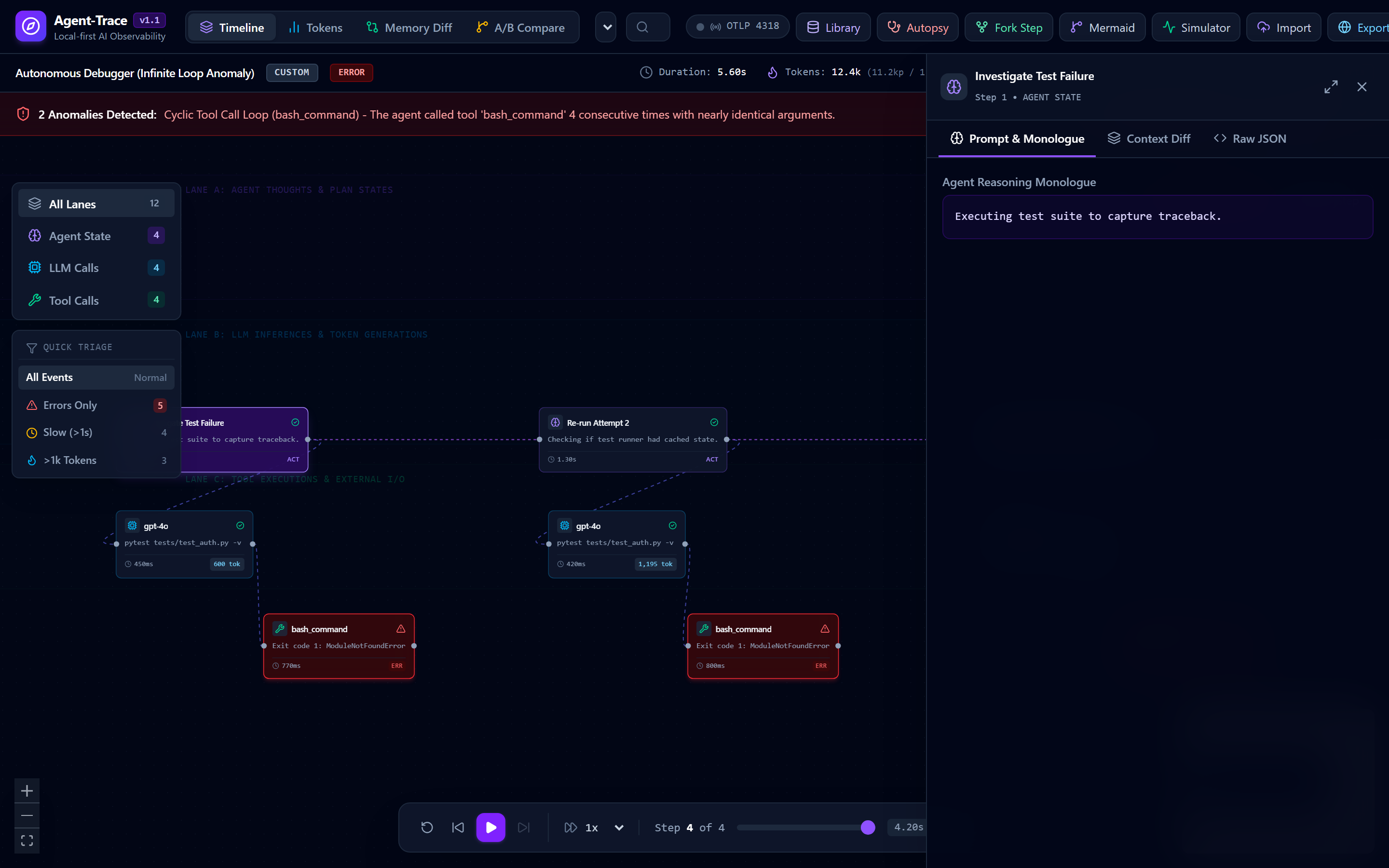Click wrench icon on 800ms bash_command node
Viewport: 1389px width, 868px height.
click(704, 629)
